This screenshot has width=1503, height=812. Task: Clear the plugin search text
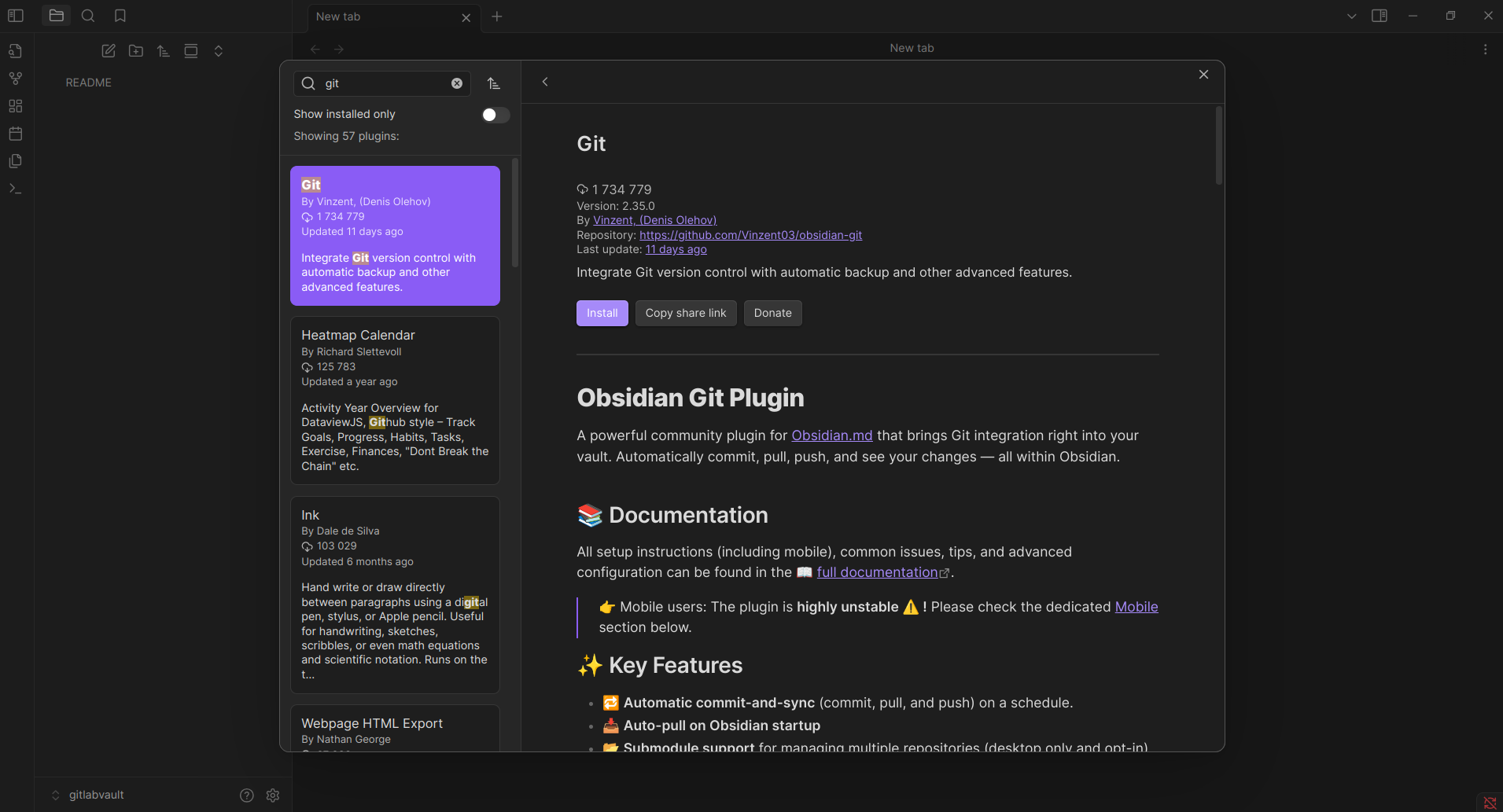point(457,83)
